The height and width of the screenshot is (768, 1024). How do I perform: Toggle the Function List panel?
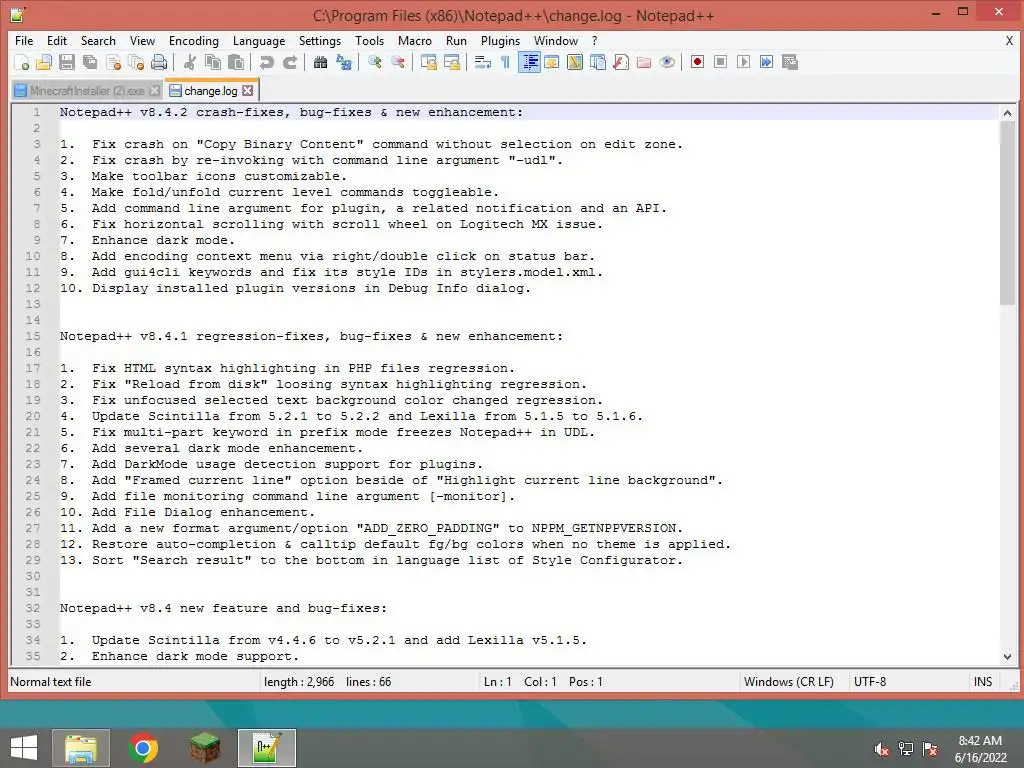pos(621,62)
